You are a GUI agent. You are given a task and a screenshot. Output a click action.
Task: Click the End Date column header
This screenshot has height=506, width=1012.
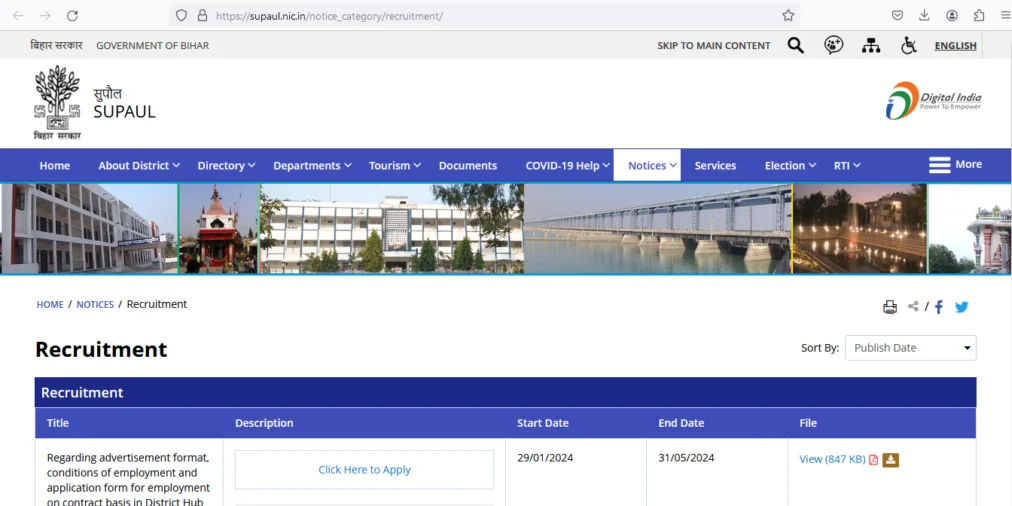point(681,423)
